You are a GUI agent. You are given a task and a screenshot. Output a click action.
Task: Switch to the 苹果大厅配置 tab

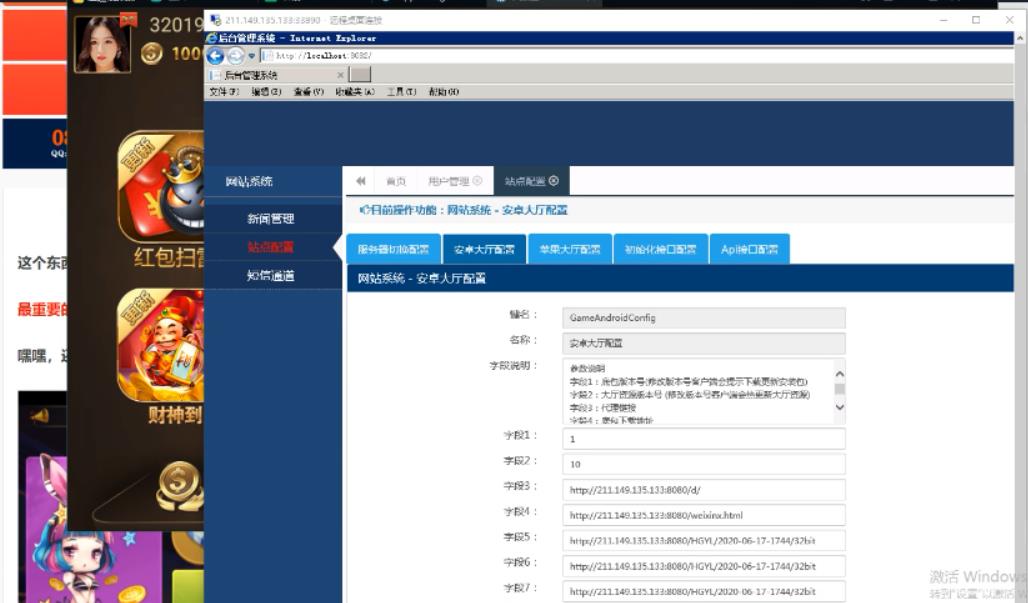point(569,250)
